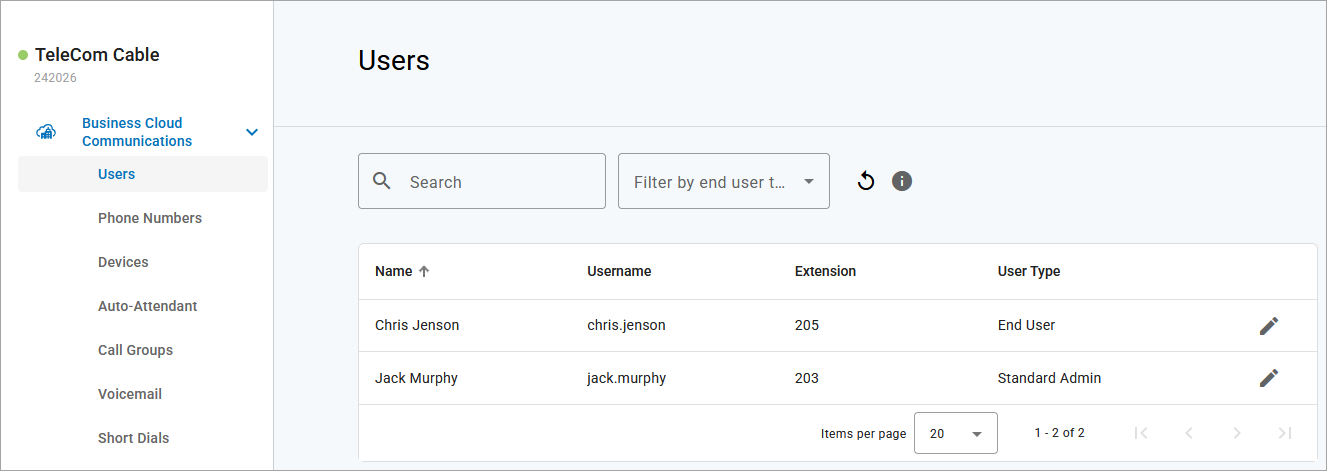
Task: Click the Name column sort arrow
Action: 424,271
